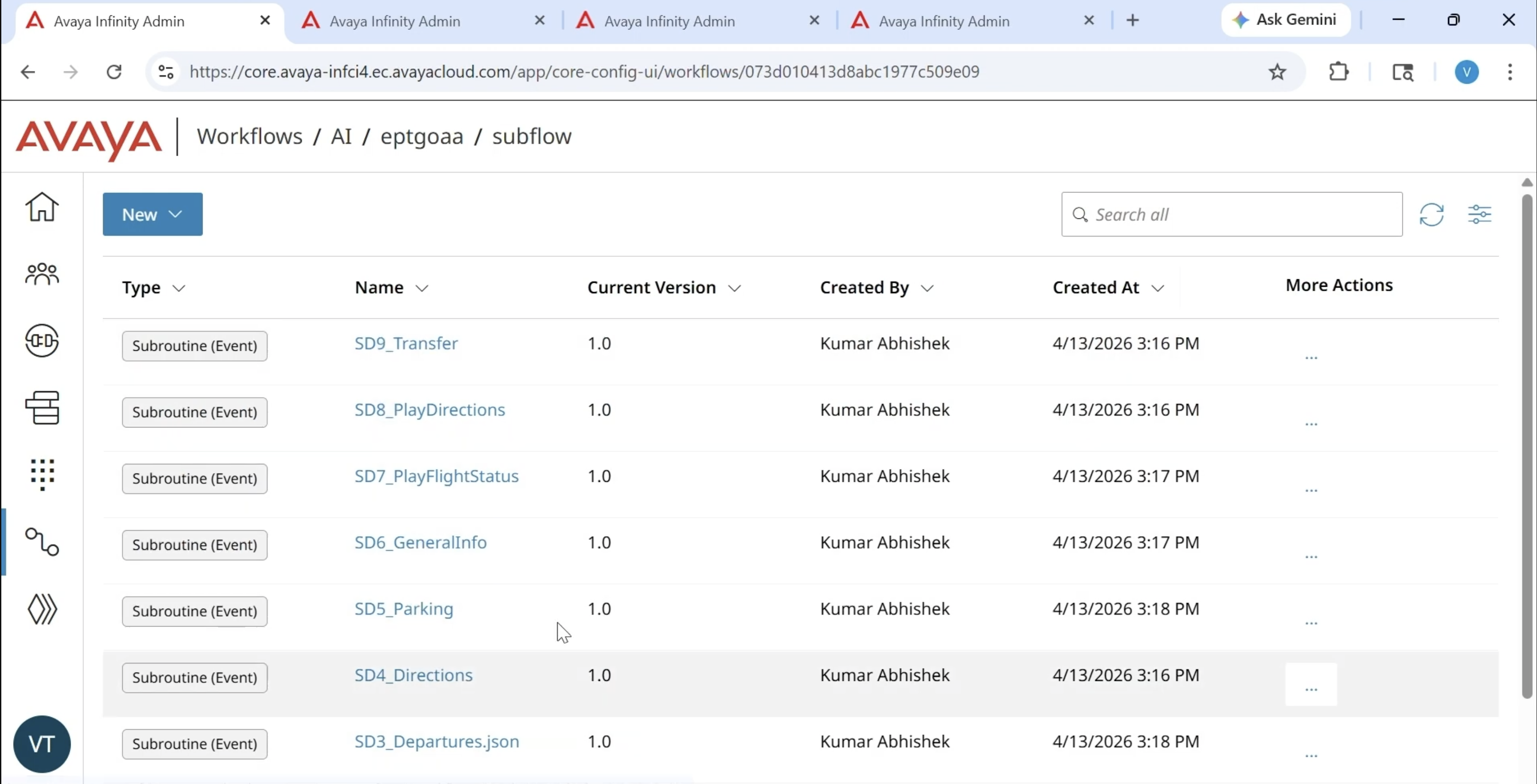Open Chrome three-dot menu

click(1509, 72)
